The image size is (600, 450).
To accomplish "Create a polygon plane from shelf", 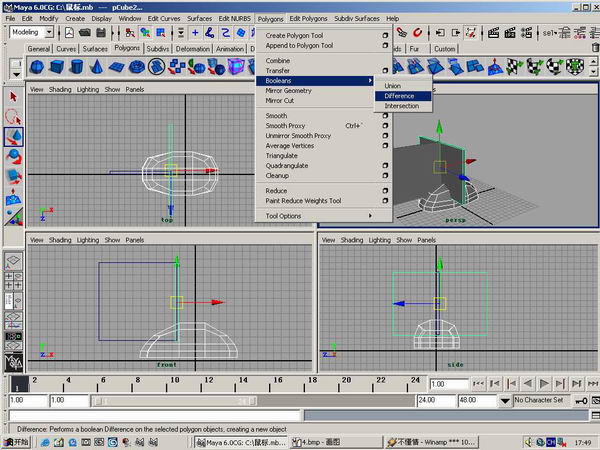I will coord(116,67).
